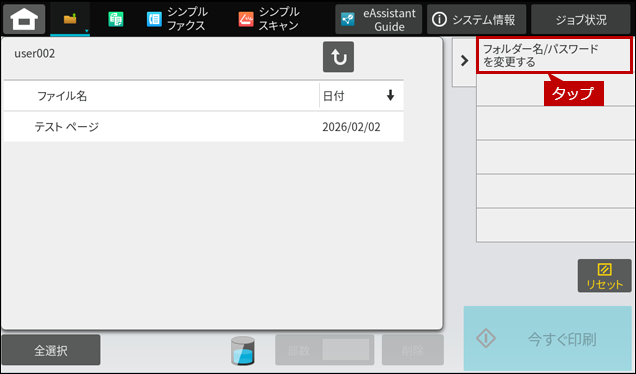Select the テスト ページ file row
The height and width of the screenshot is (374, 636).
204,127
